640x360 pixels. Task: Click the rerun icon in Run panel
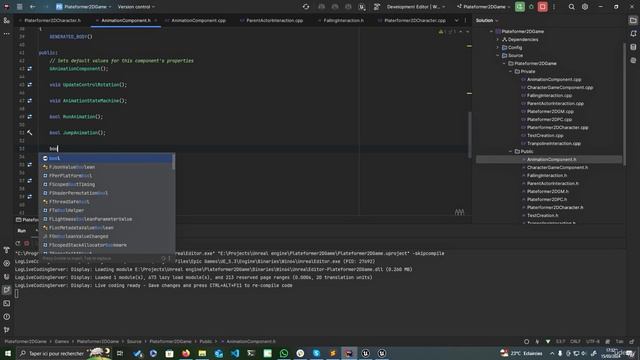[18, 243]
